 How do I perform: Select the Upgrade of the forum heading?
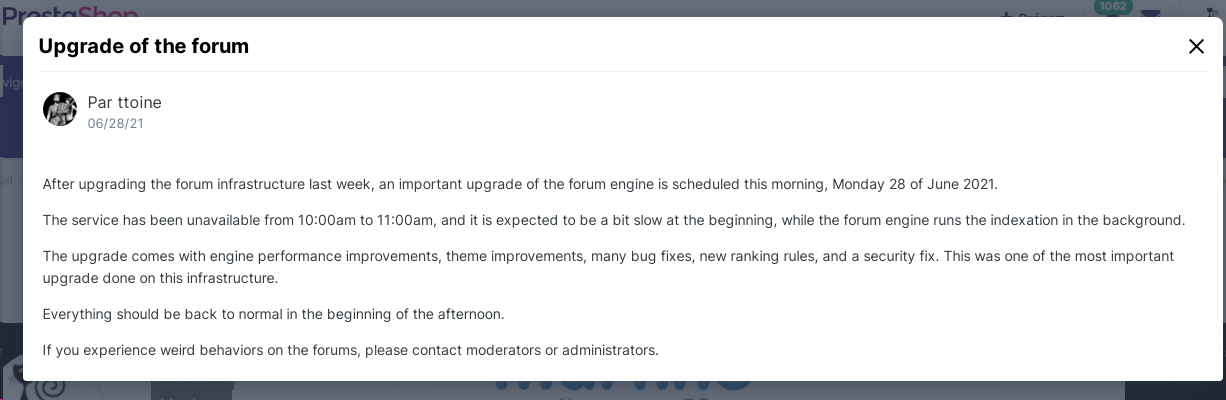click(x=144, y=46)
